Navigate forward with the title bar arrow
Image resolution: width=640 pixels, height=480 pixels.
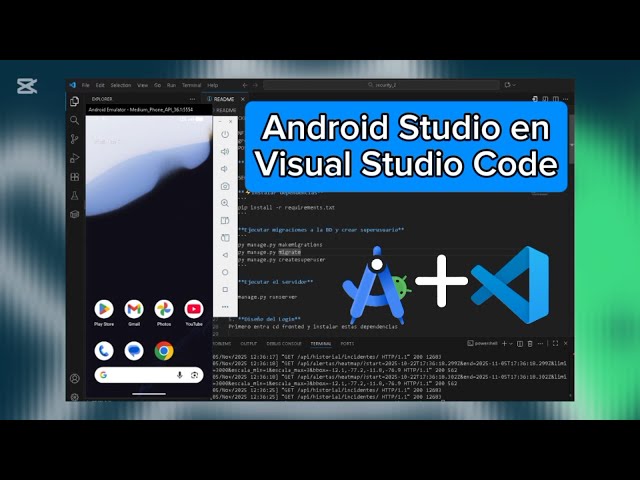[x=256, y=85]
